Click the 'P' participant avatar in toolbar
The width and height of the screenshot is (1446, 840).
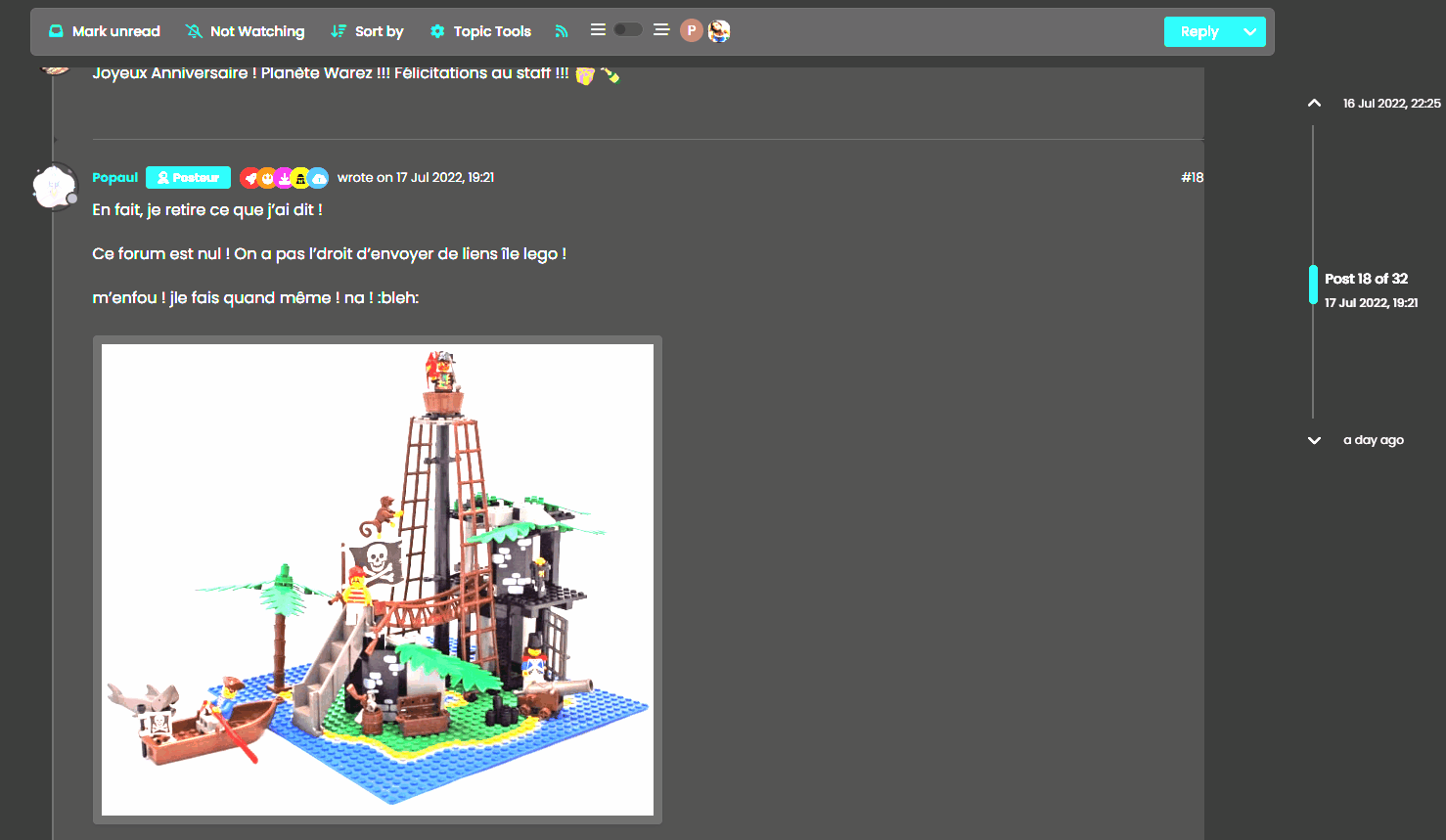692,31
